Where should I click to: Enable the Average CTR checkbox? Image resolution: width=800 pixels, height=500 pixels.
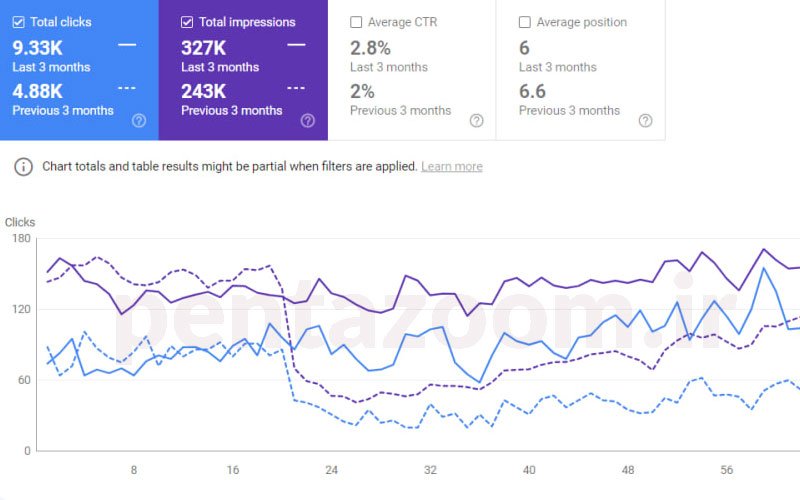coord(356,22)
